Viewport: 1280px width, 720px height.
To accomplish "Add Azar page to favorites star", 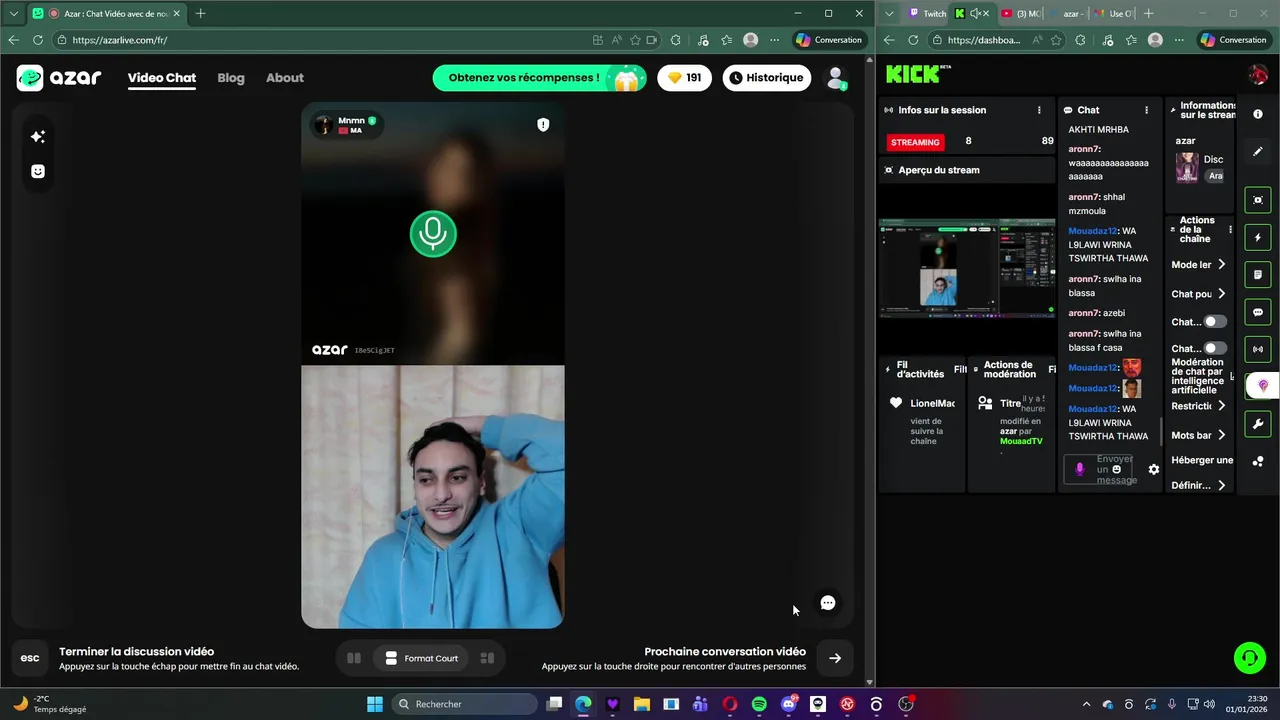I will (635, 40).
